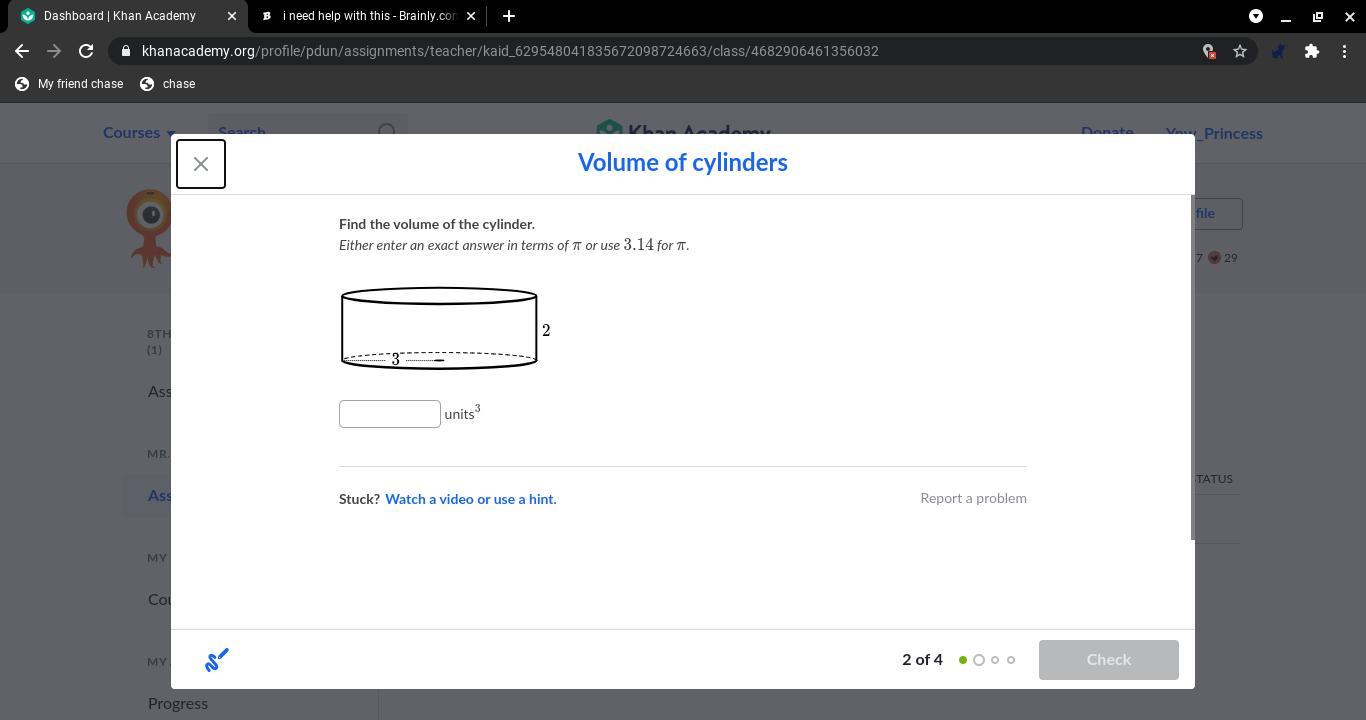This screenshot has height=720, width=1366.
Task: Click the second progress dot indicator
Action: [979, 660]
